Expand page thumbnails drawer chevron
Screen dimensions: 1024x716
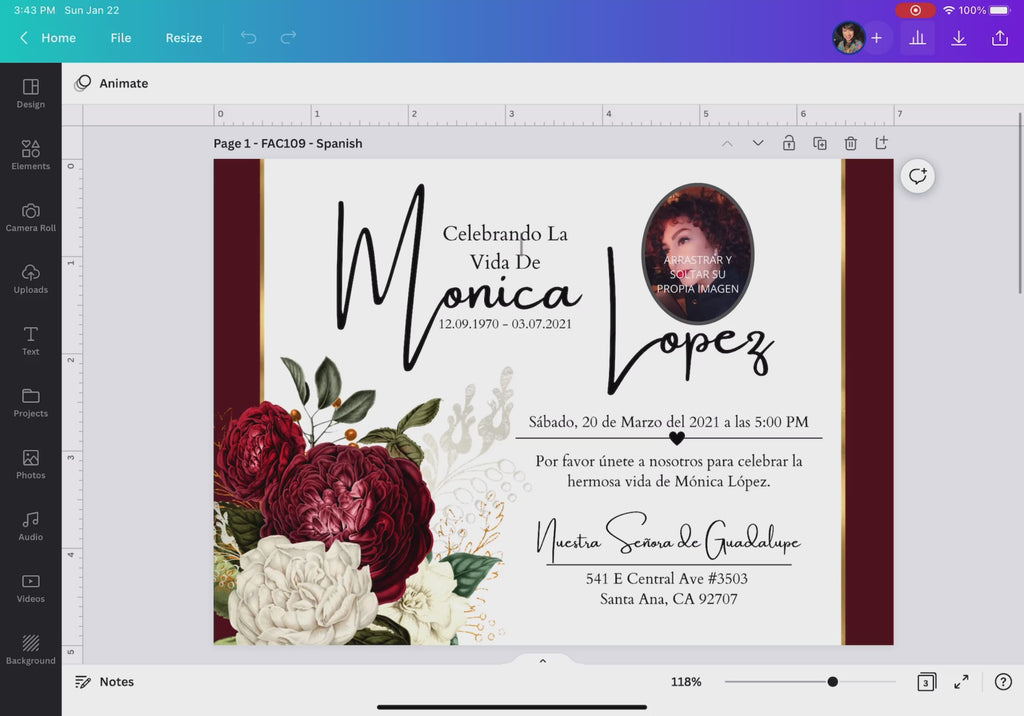pyautogui.click(x=543, y=660)
